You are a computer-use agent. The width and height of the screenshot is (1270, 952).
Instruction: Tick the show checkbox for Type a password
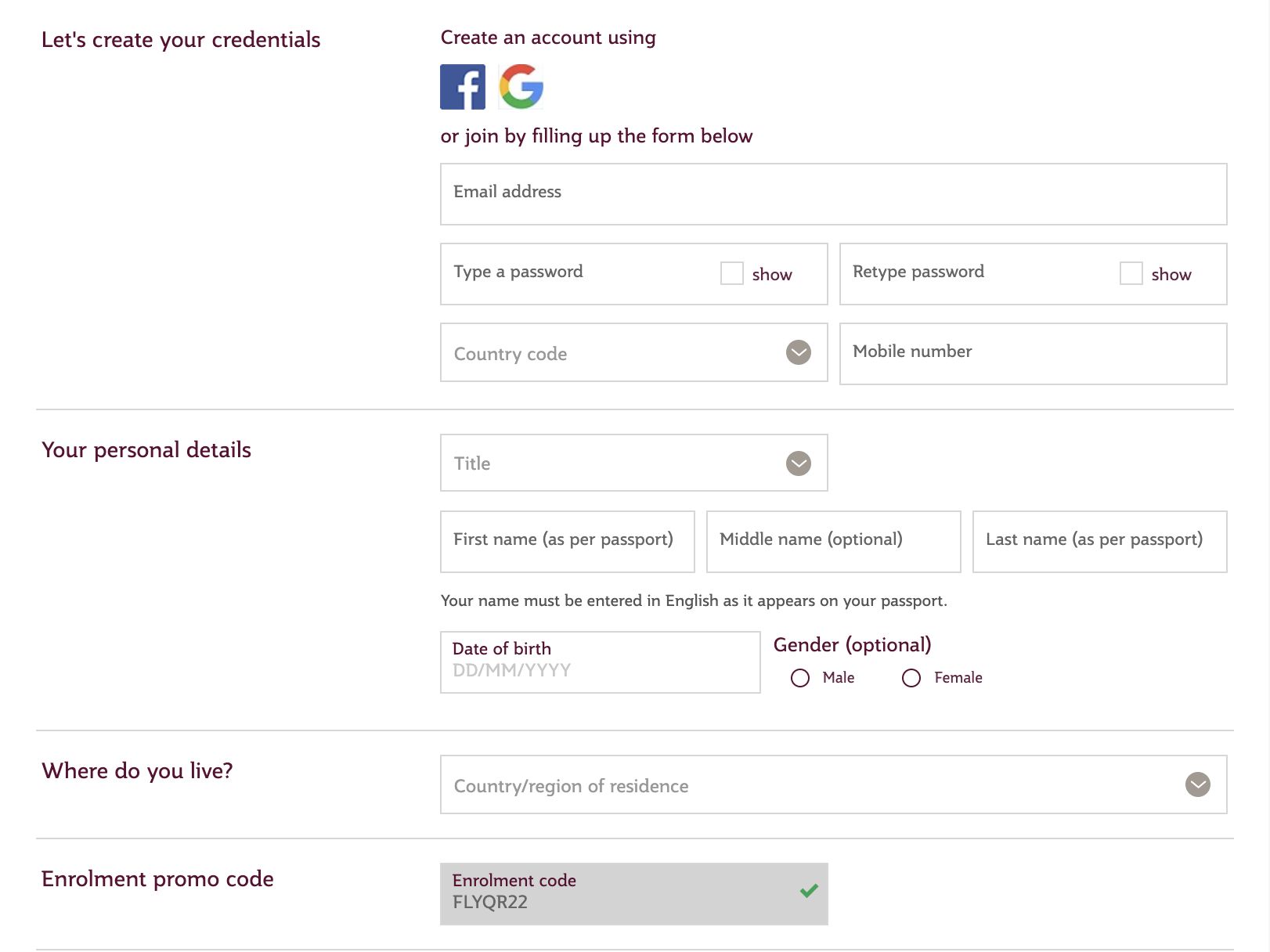[732, 273]
